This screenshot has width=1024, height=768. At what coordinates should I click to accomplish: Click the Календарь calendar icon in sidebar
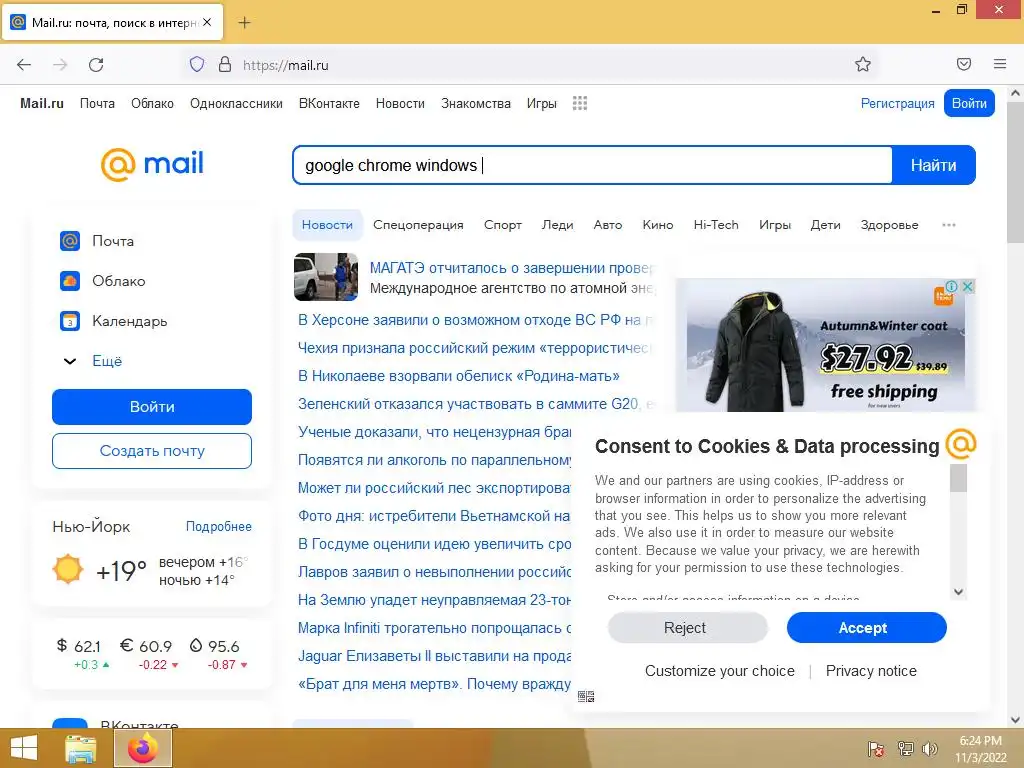coord(70,321)
